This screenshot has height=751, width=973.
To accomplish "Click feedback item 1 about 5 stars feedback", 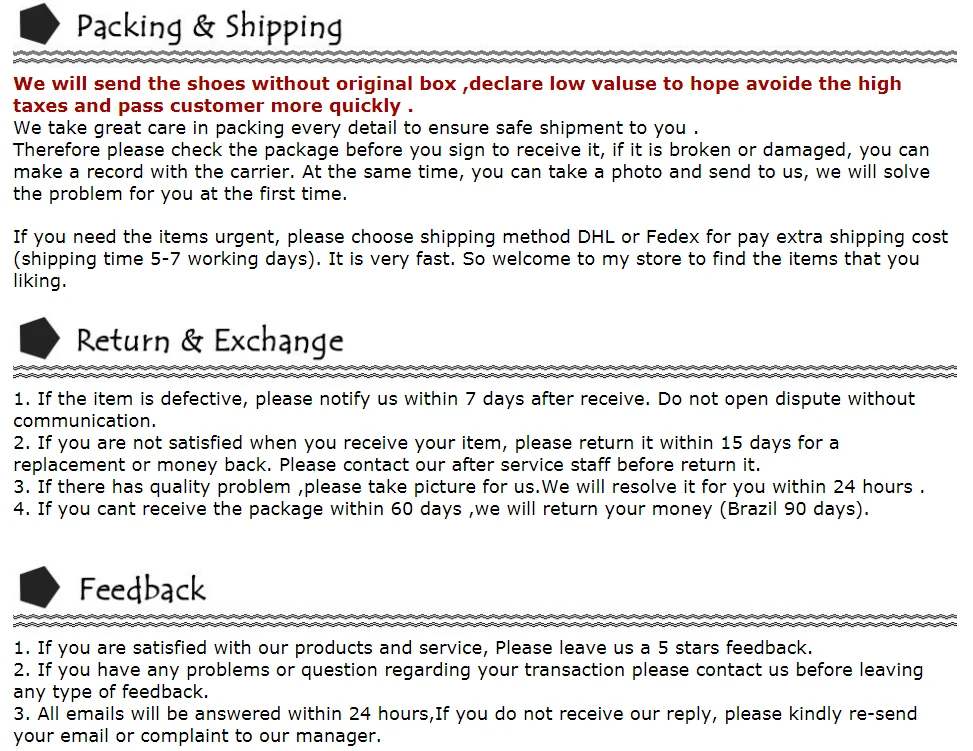I will [x=413, y=647].
